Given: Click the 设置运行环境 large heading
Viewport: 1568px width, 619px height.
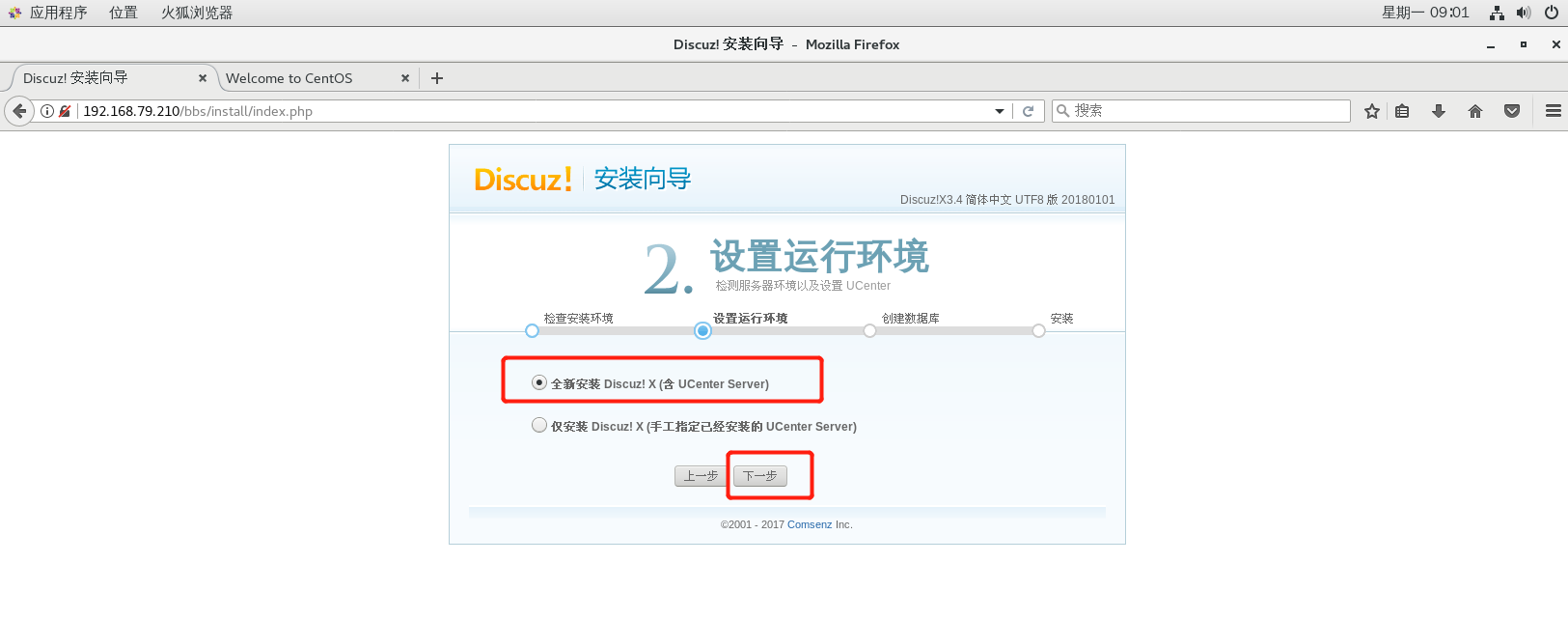Looking at the screenshot, I should tap(819, 257).
